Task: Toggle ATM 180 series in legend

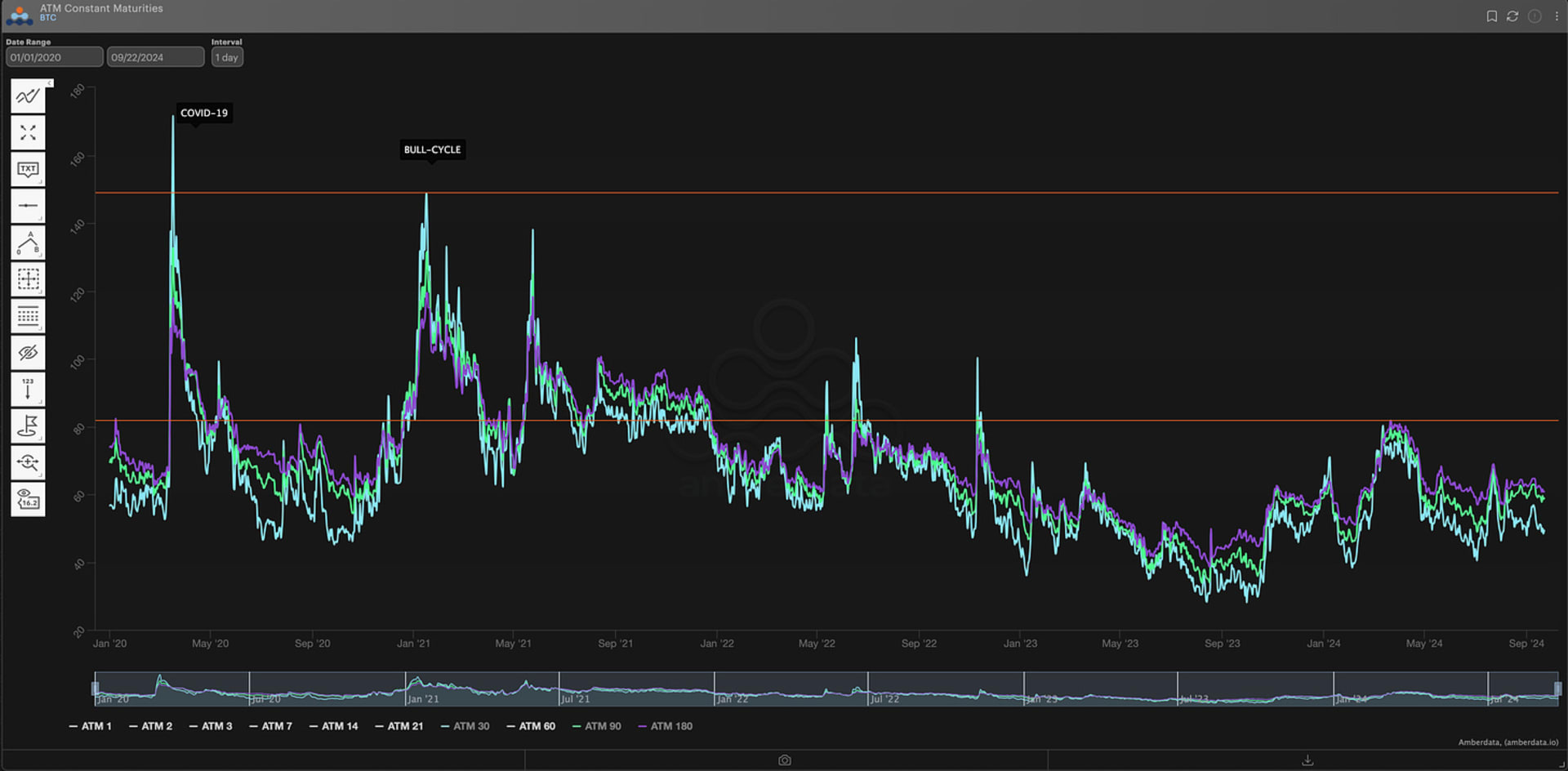Action: click(x=666, y=726)
